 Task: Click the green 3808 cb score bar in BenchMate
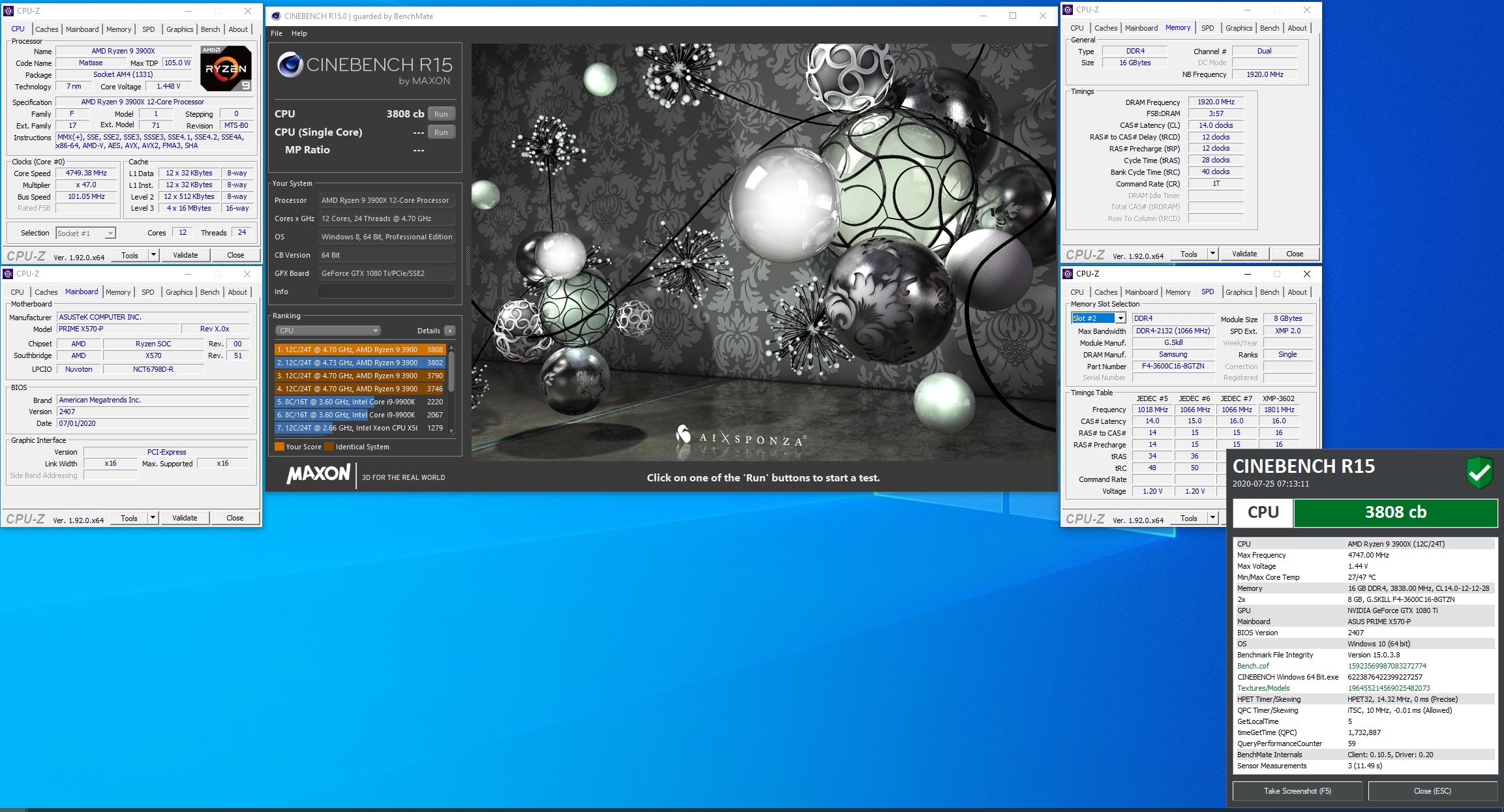click(x=1396, y=513)
